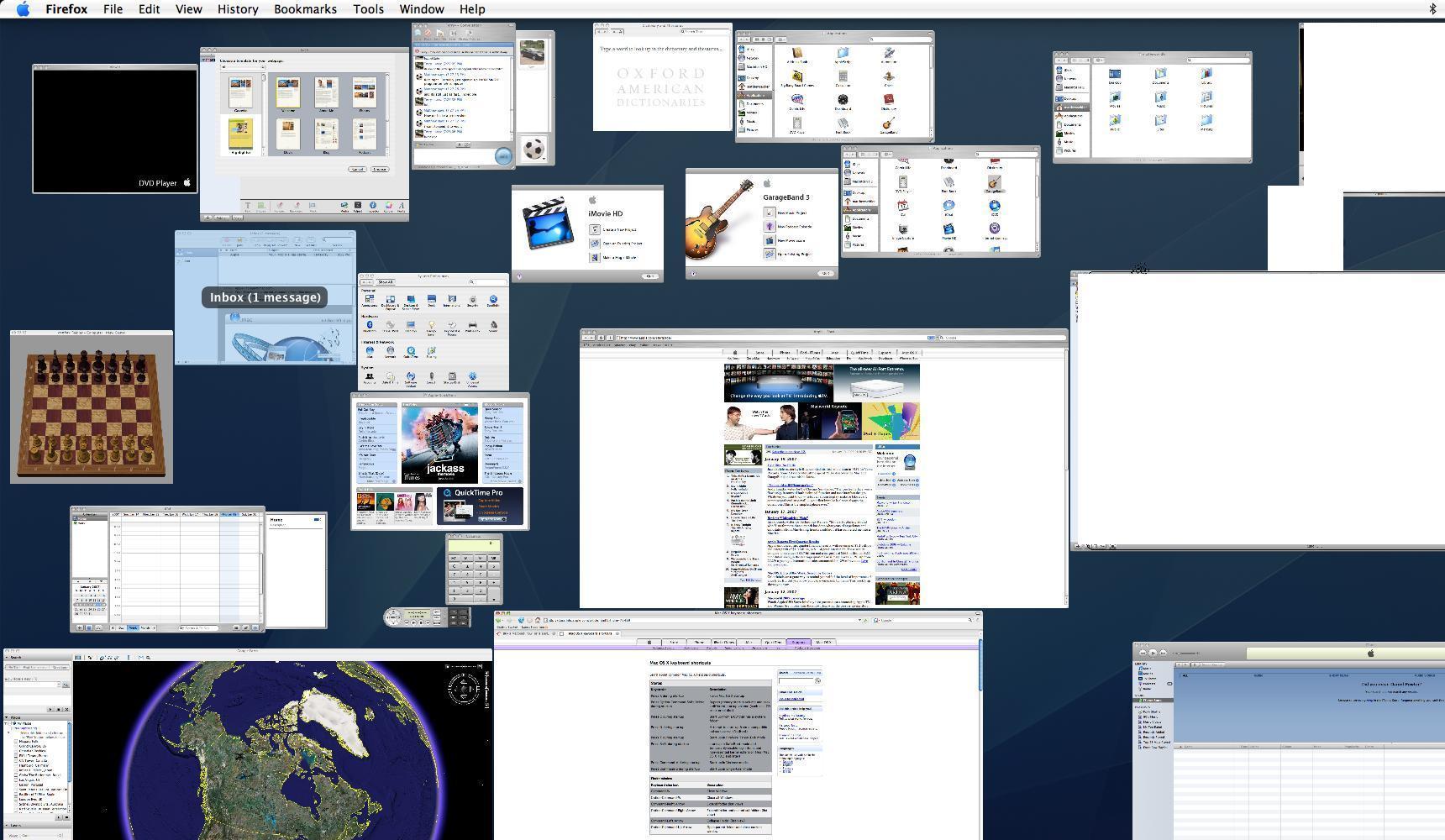Select the Mail Inbox window
Screen dimensions: 1445x840
point(265,297)
